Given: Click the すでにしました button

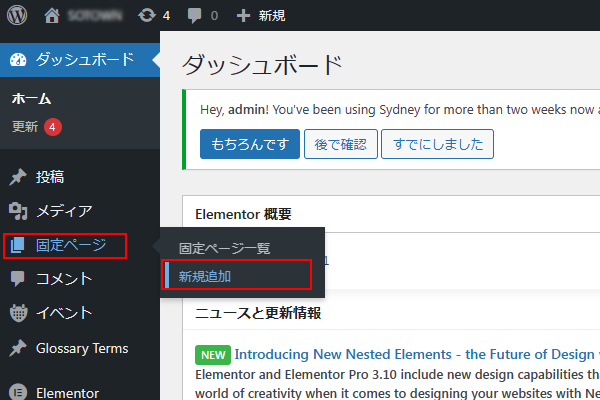Looking at the screenshot, I should tap(437, 144).
